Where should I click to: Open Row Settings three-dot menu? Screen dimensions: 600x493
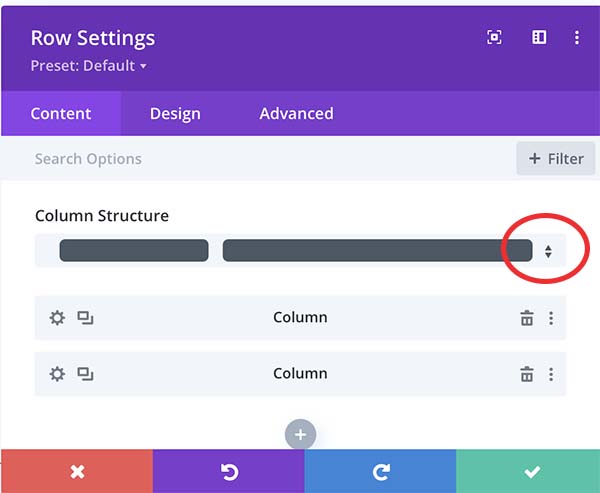577,38
